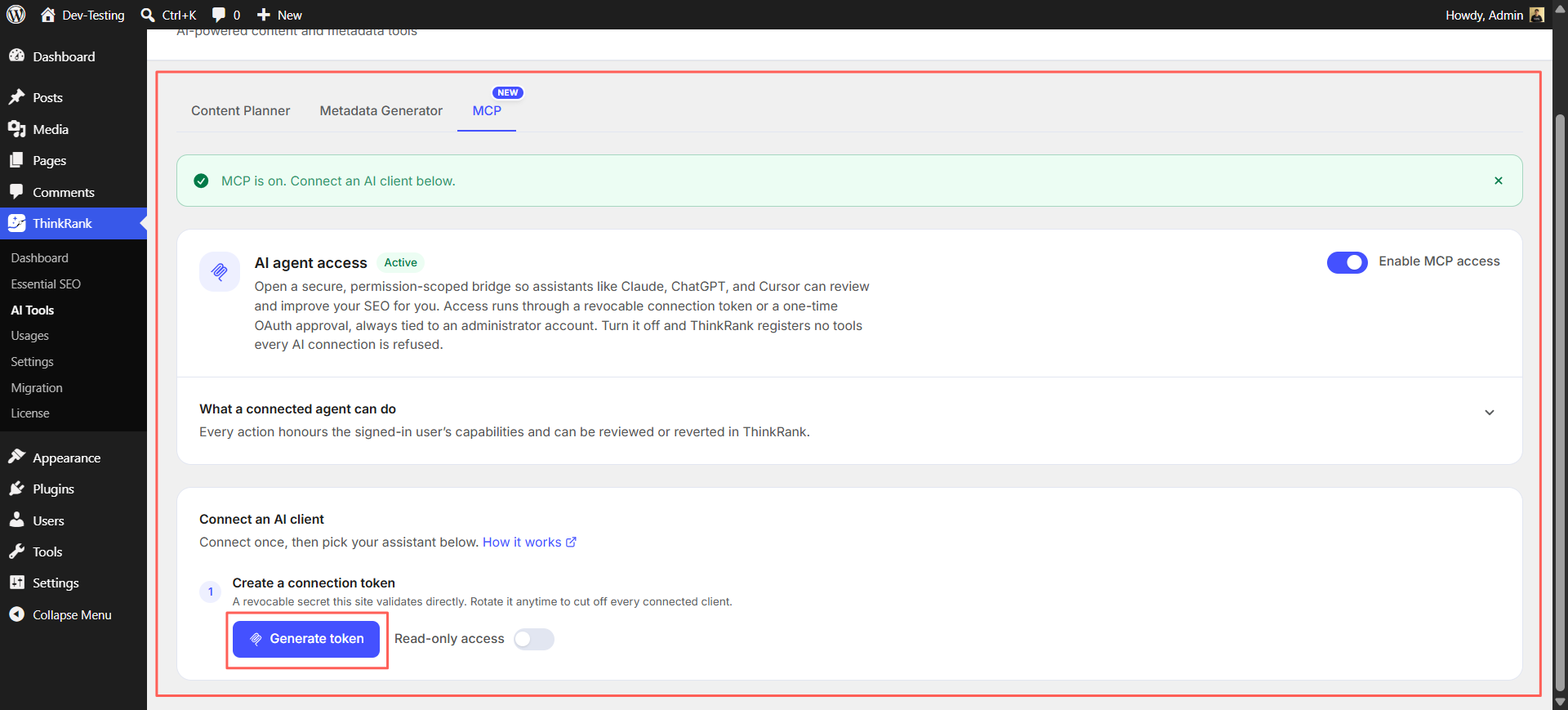The height and width of the screenshot is (710, 1568).
Task: Click the WordPress logo icon
Action: coord(16,15)
